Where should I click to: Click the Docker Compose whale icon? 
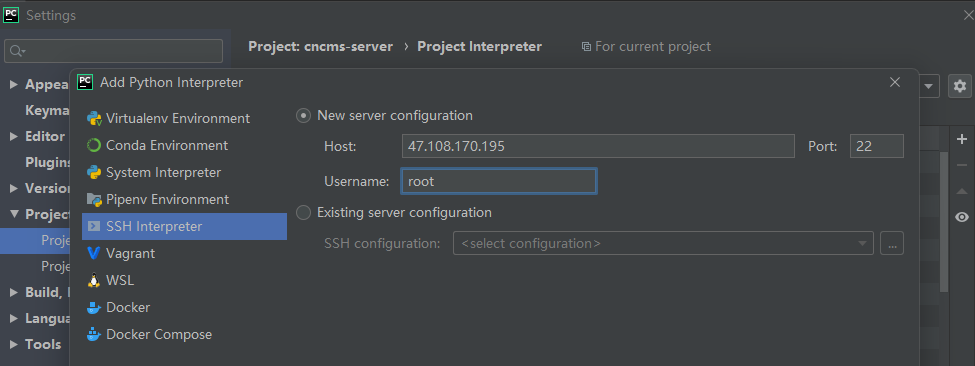pos(94,334)
